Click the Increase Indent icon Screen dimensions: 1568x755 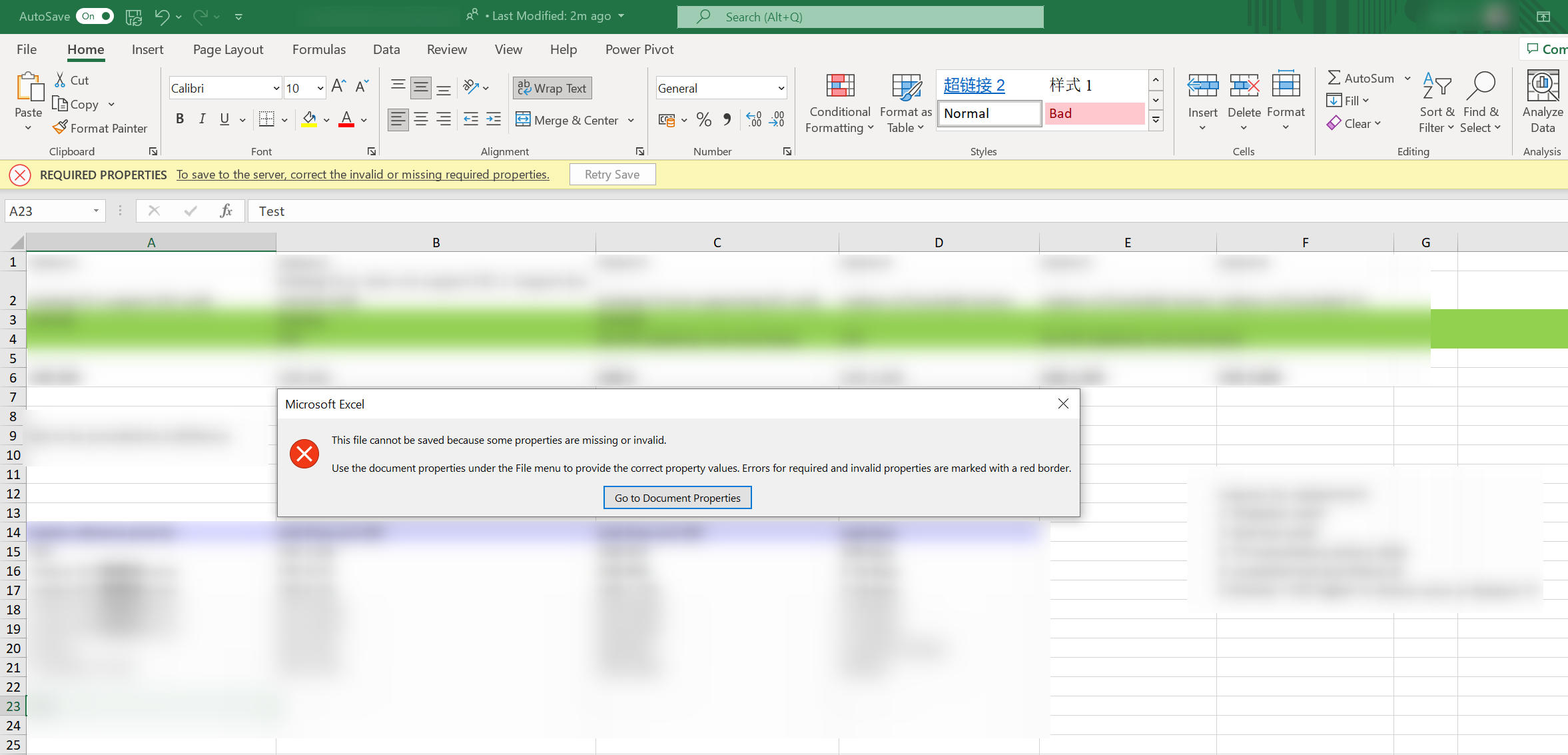(x=494, y=120)
